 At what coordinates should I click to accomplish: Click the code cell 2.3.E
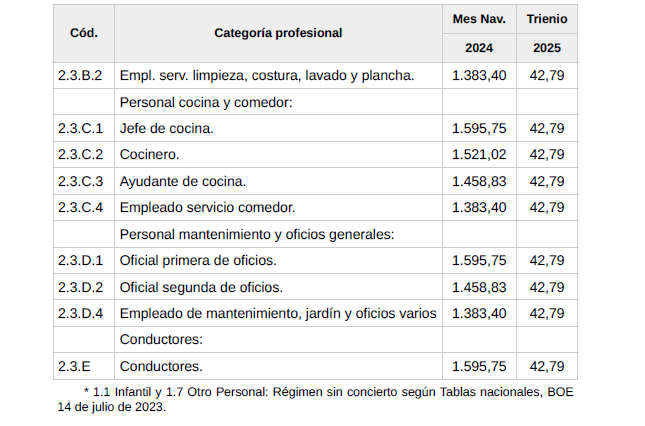click(x=73, y=366)
